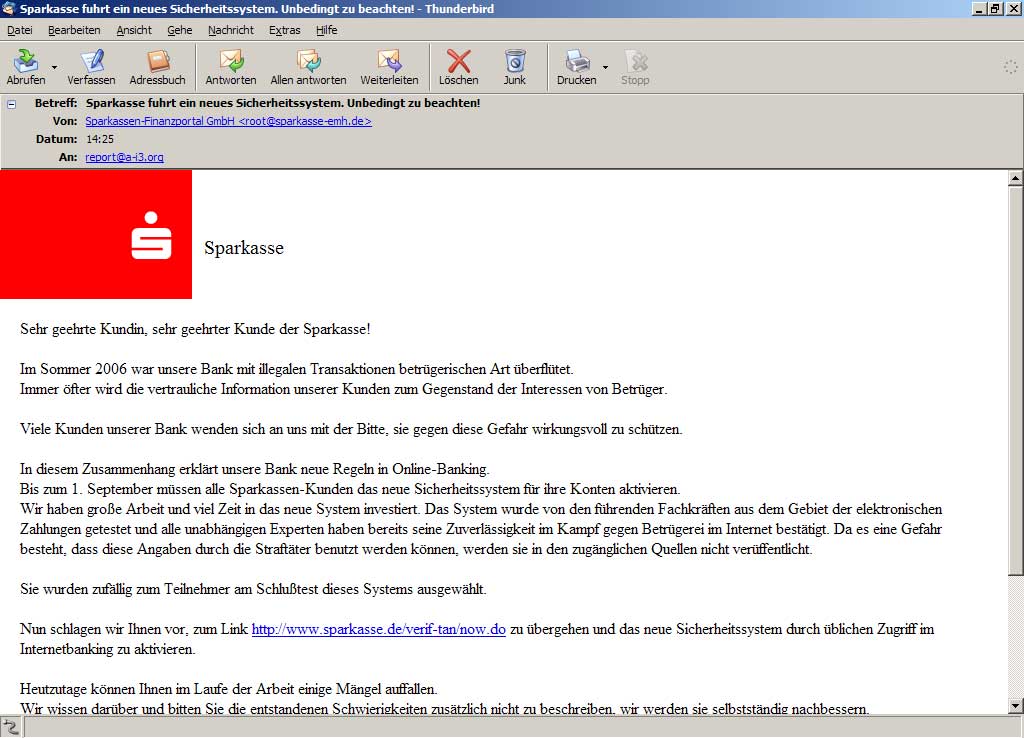Open the Ansicht menu
The width and height of the screenshot is (1024, 738).
tap(134, 30)
